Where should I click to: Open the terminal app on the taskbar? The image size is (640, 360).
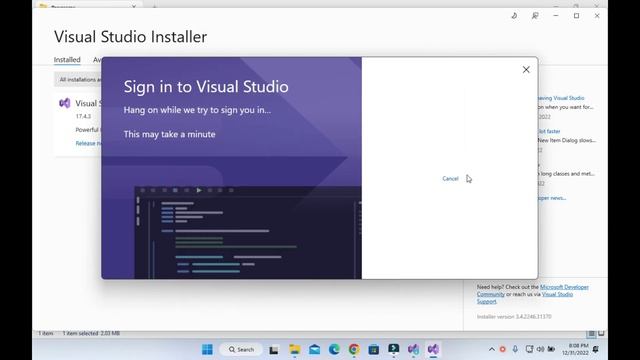(393, 349)
